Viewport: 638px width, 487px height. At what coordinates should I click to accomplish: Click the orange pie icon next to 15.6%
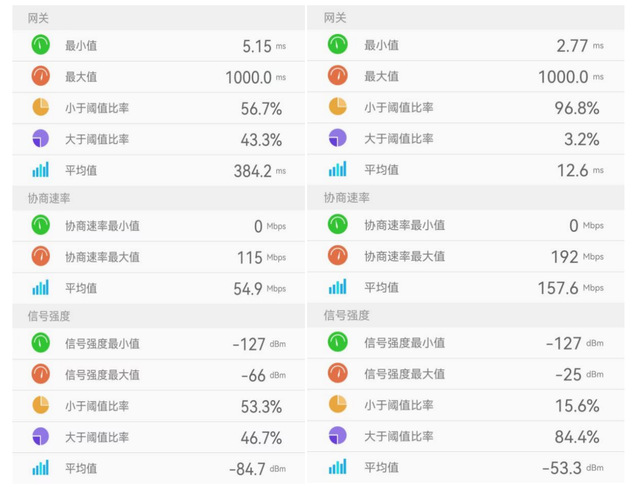click(338, 405)
